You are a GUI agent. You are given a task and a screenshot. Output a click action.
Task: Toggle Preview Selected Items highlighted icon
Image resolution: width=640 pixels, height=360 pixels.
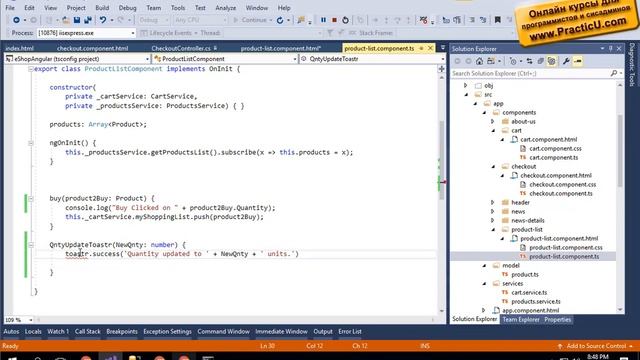578,61
